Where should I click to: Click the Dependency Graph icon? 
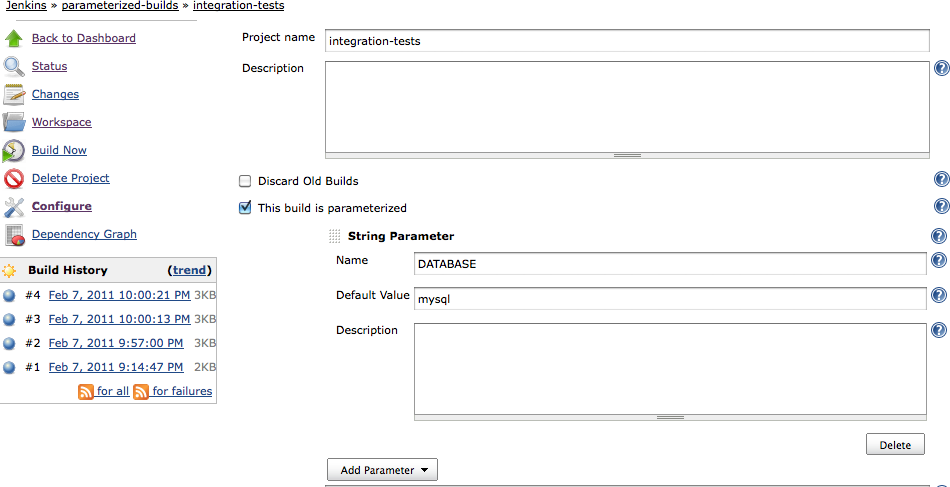pyautogui.click(x=13, y=234)
